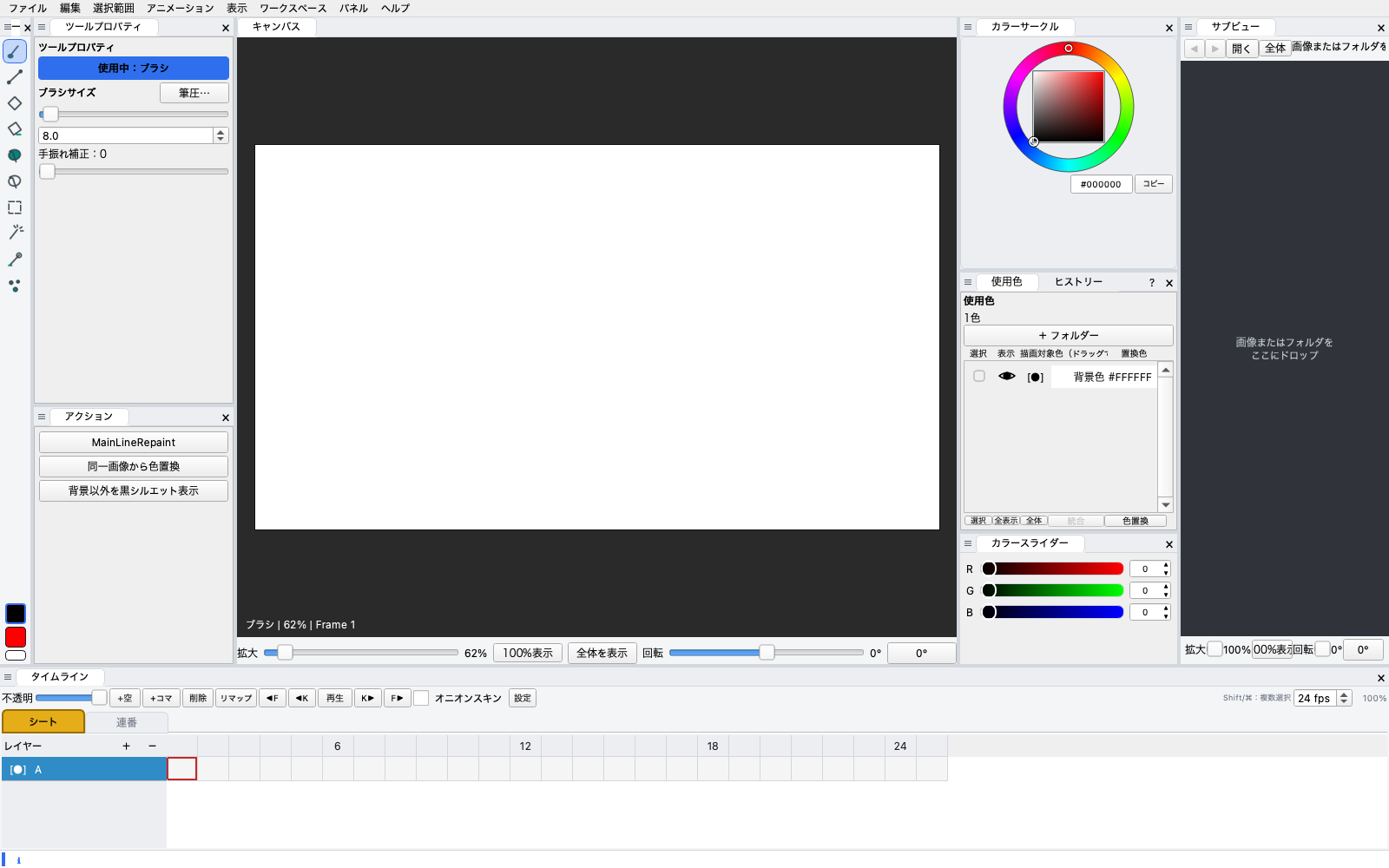Screen dimensions: 1389x868
Task: Click the B value stepper arrows
Action: point(1166,612)
